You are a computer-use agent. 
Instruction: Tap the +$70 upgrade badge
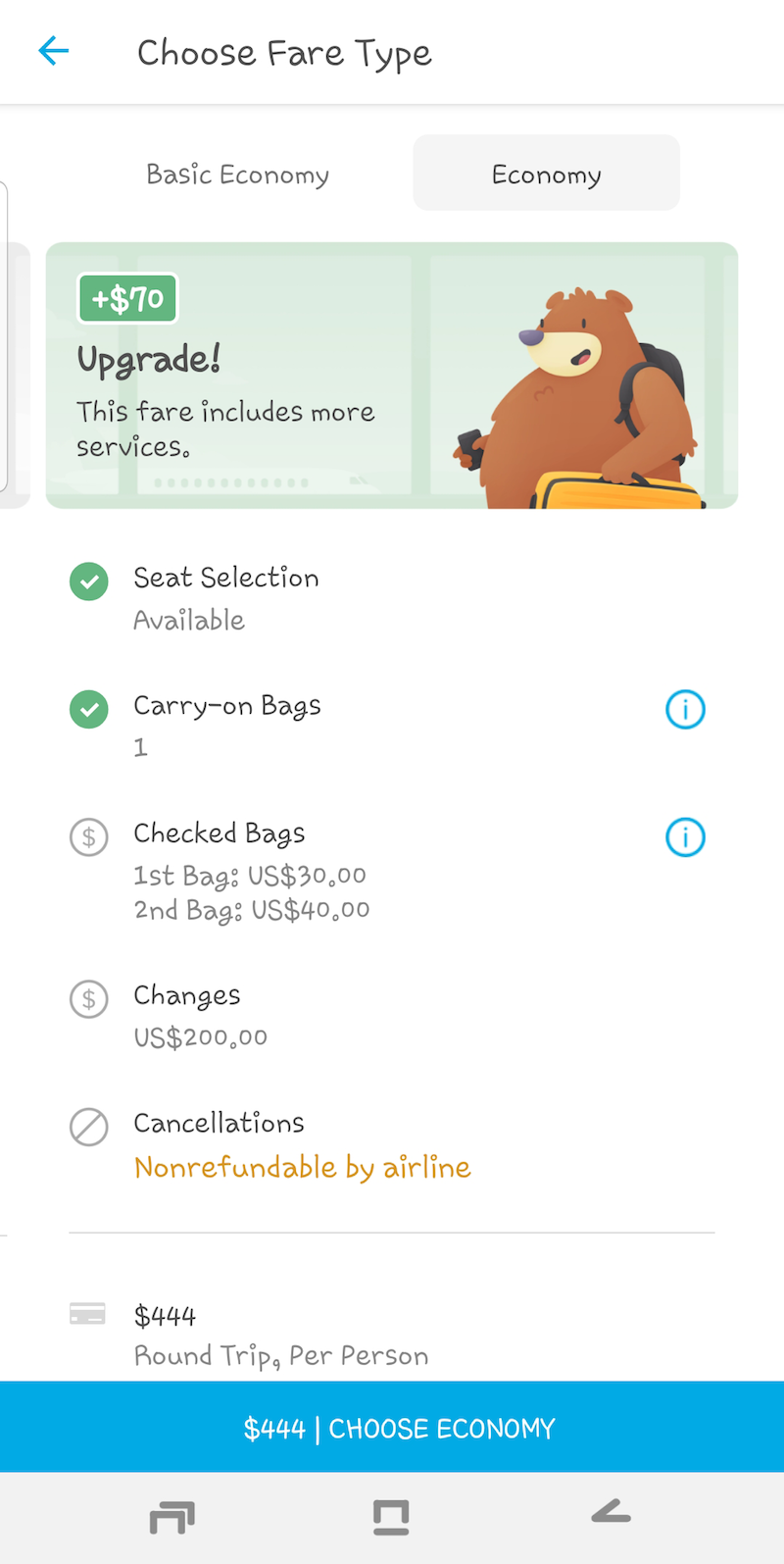tap(127, 298)
